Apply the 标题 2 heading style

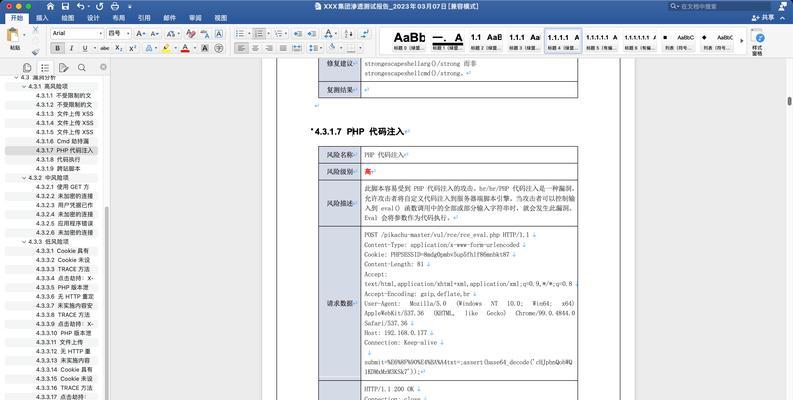click(486, 41)
